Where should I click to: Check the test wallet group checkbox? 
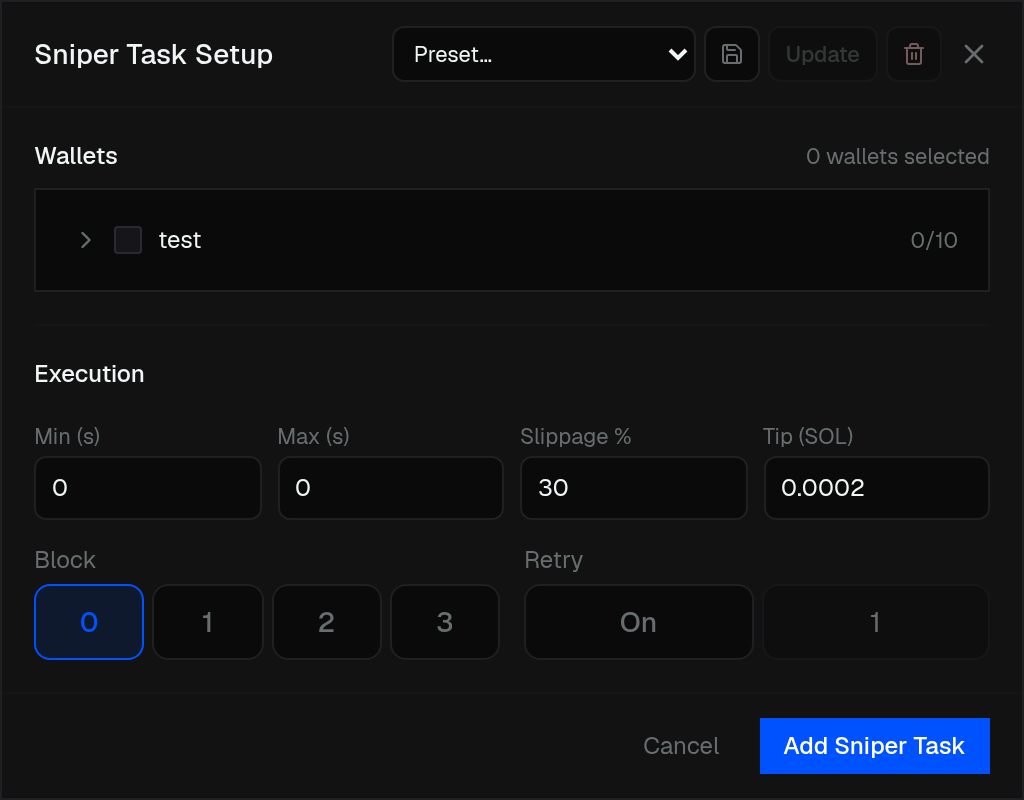click(128, 240)
